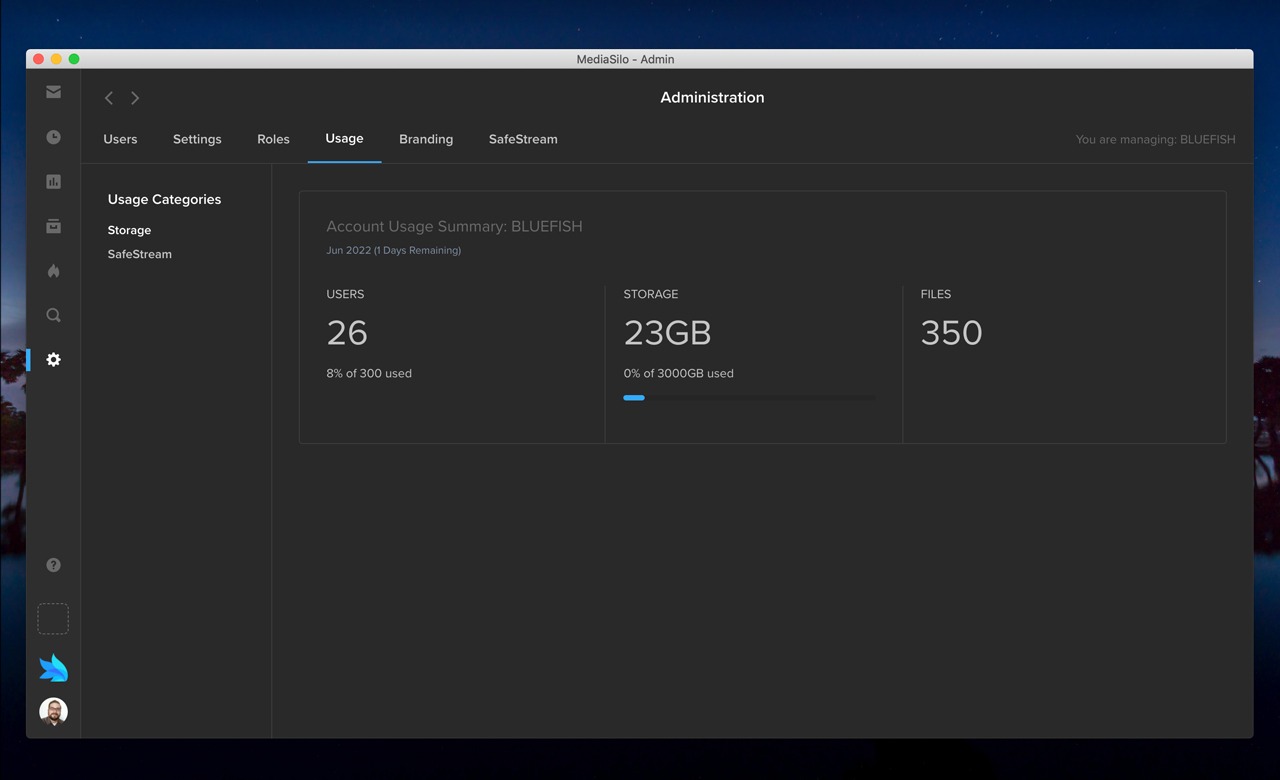
Task: Click the storage usage progress bar
Action: coord(749,397)
